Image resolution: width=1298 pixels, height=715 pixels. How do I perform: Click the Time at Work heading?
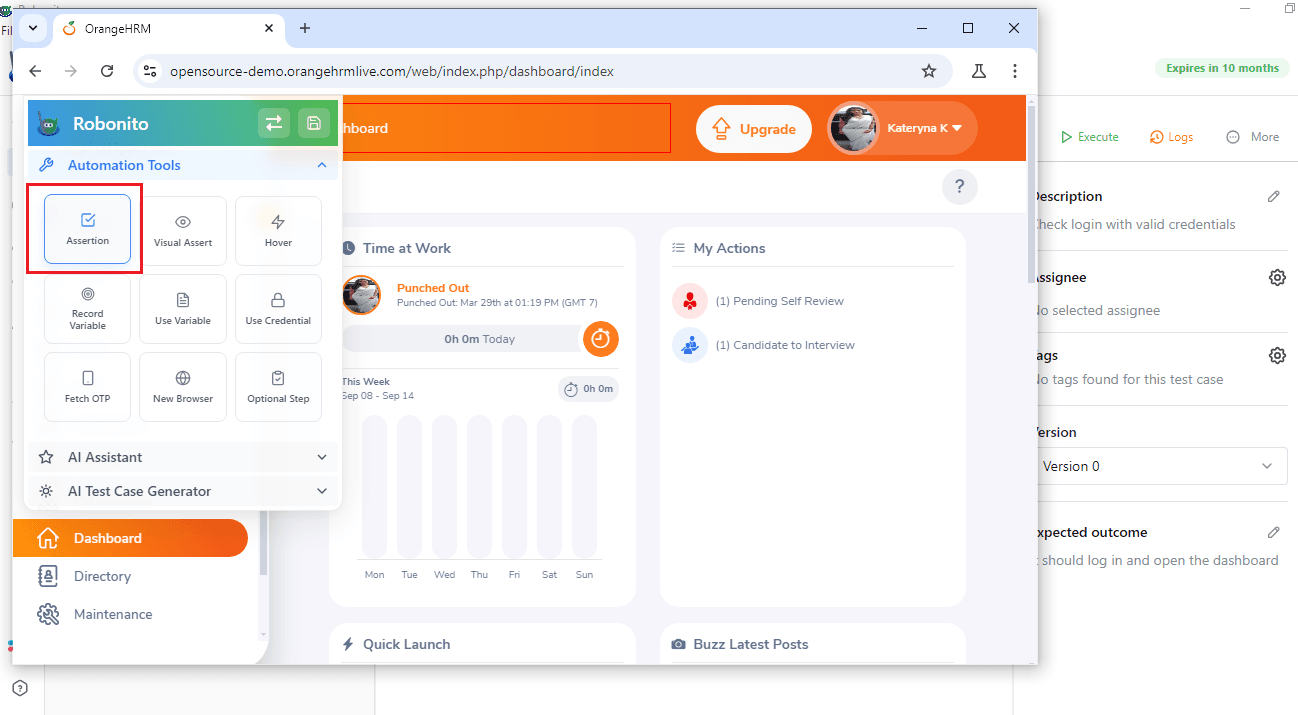click(x=407, y=248)
